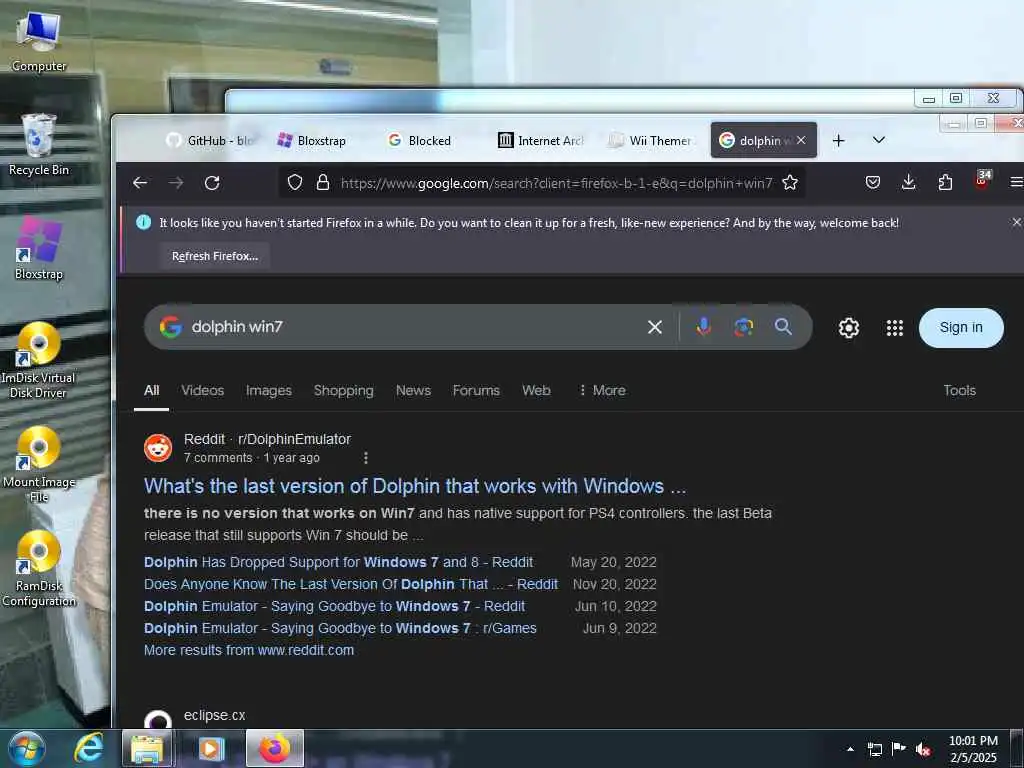
Task: Open the Reddit result options menu
Action: pos(366,458)
